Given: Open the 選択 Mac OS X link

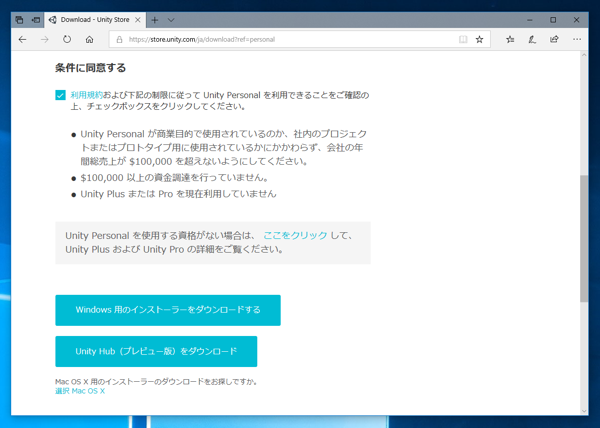Looking at the screenshot, I should [x=80, y=391].
